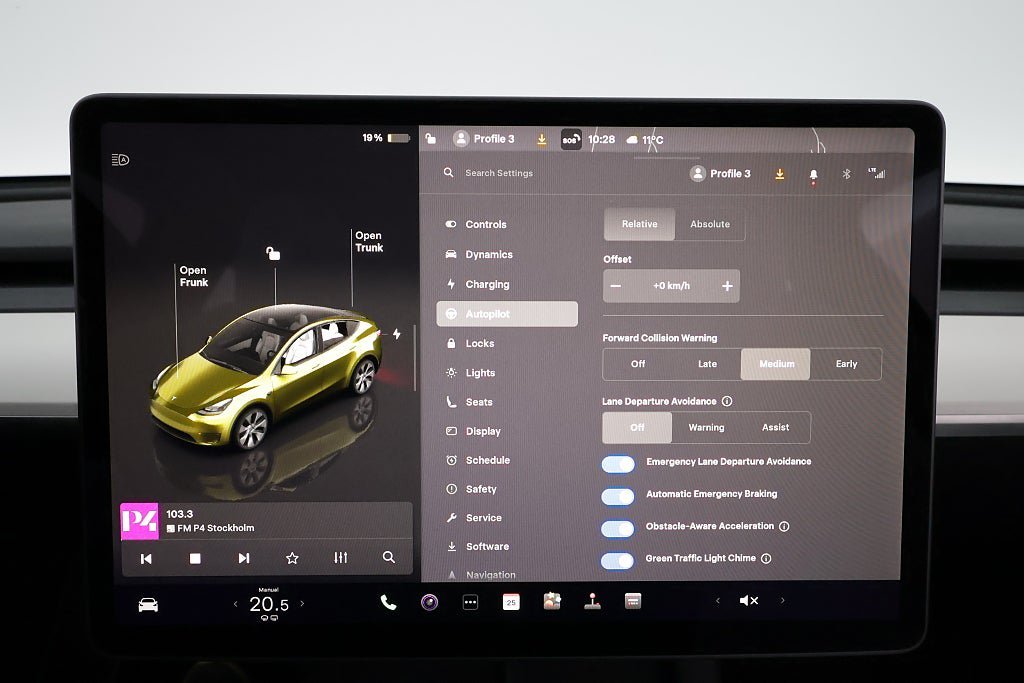This screenshot has height=683, width=1024.
Task: Open the dashcam camera icon
Action: click(429, 602)
